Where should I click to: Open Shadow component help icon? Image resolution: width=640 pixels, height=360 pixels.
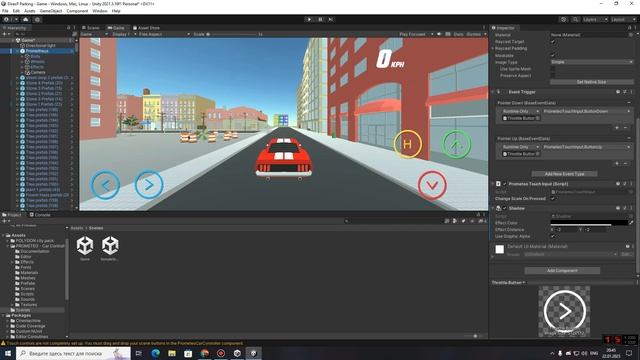coord(618,208)
